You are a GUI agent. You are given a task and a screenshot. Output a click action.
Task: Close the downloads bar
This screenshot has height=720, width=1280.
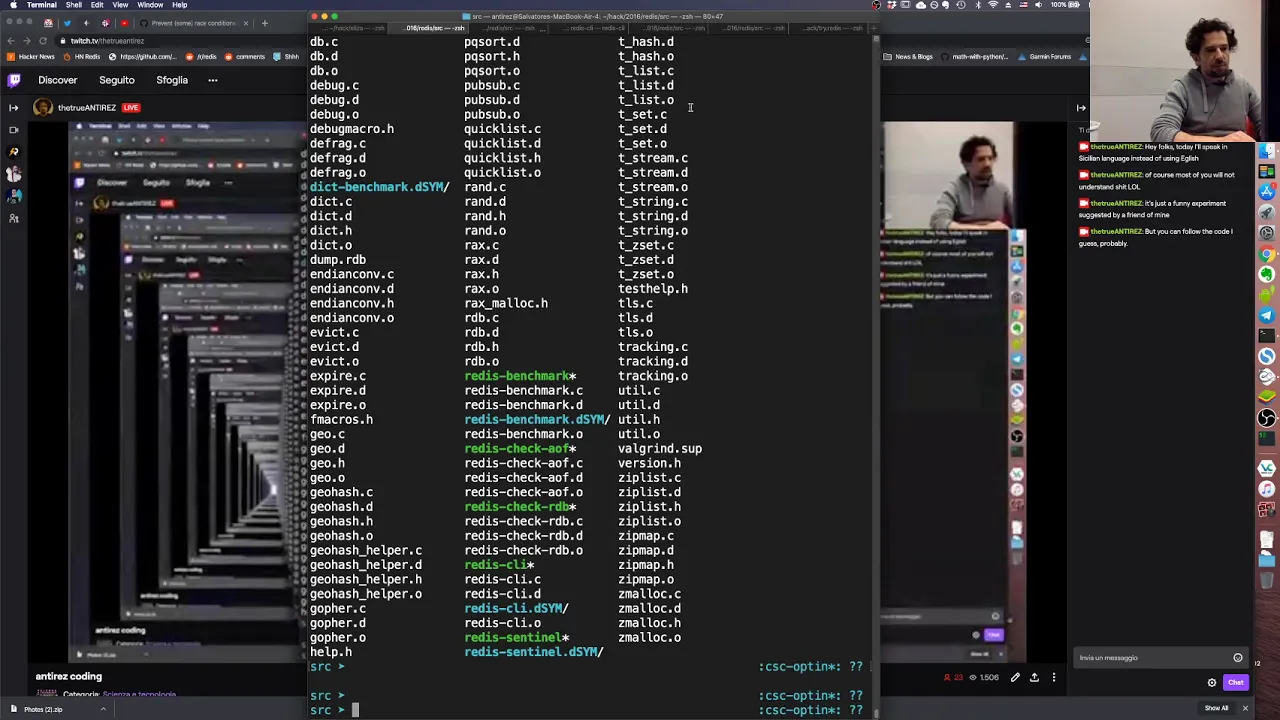pos(1245,709)
